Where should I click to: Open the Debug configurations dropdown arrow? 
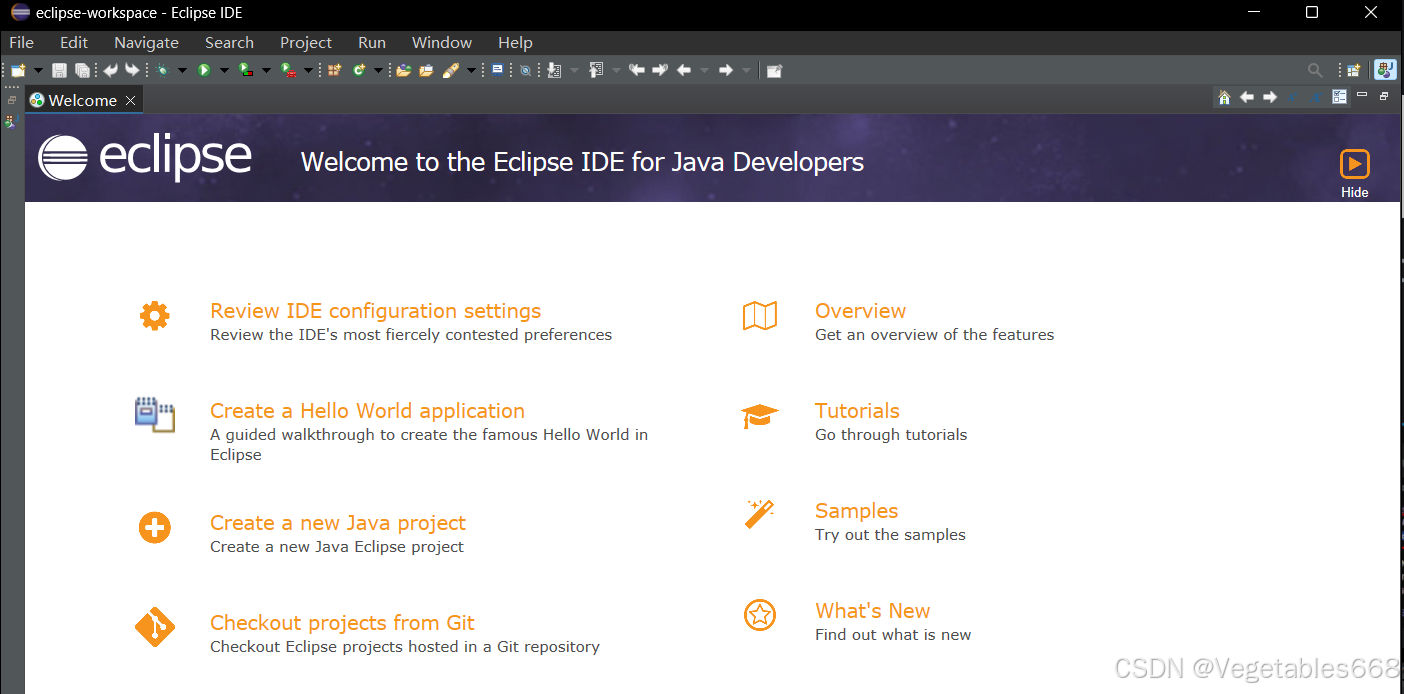(183, 70)
